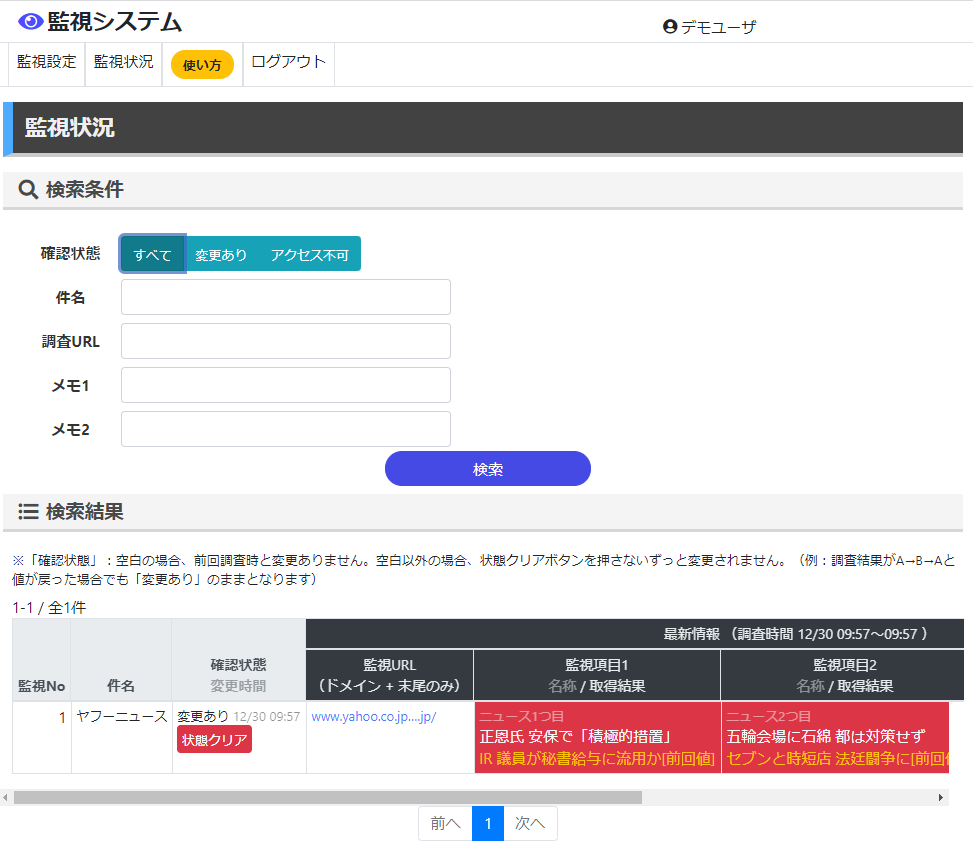Click the 監視URL column header
The image size is (973, 853).
390,675
